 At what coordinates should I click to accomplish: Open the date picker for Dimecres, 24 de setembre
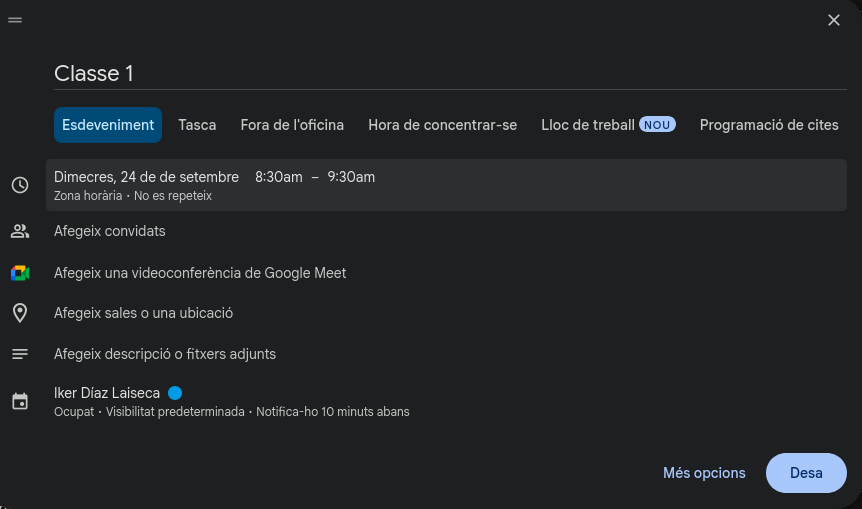(x=146, y=177)
